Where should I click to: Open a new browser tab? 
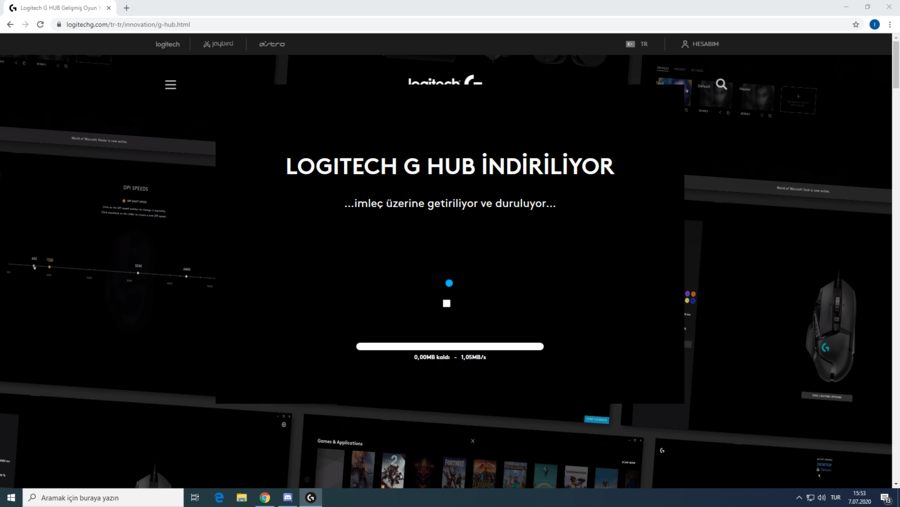pyautogui.click(x=126, y=8)
